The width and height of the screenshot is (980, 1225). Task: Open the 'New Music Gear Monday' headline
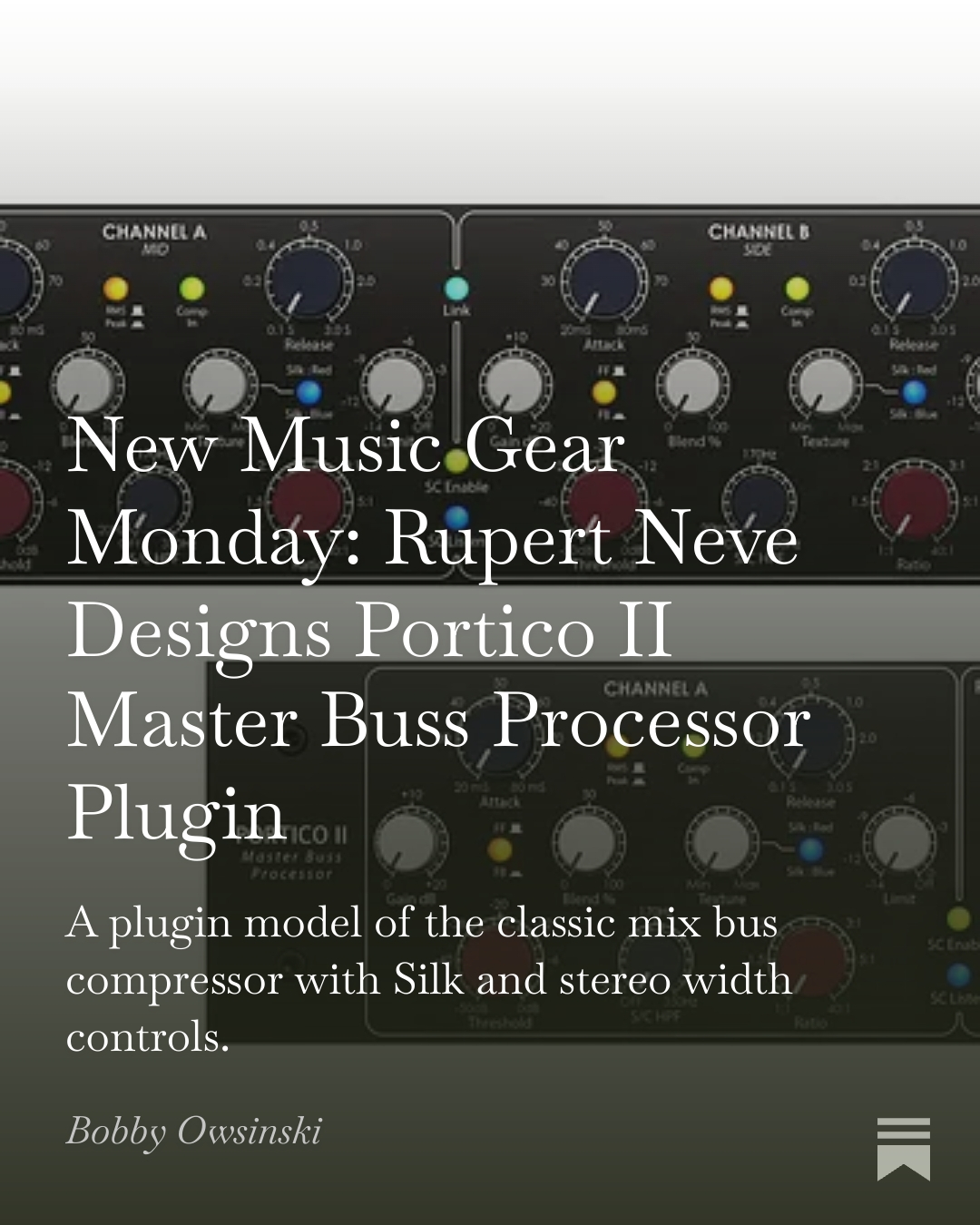[438, 629]
